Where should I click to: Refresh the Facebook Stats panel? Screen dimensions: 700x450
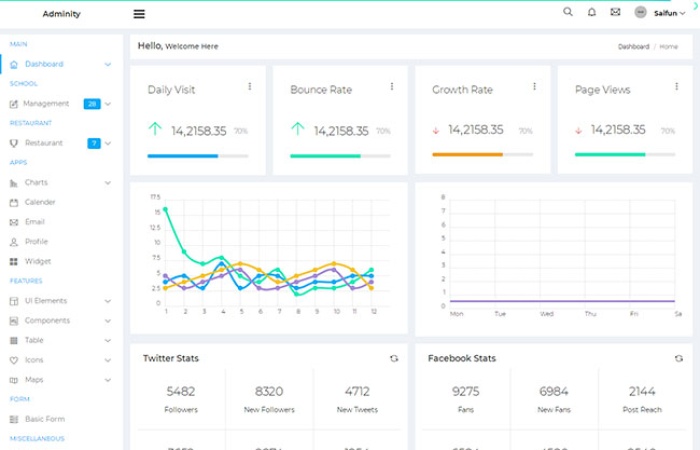(x=679, y=358)
